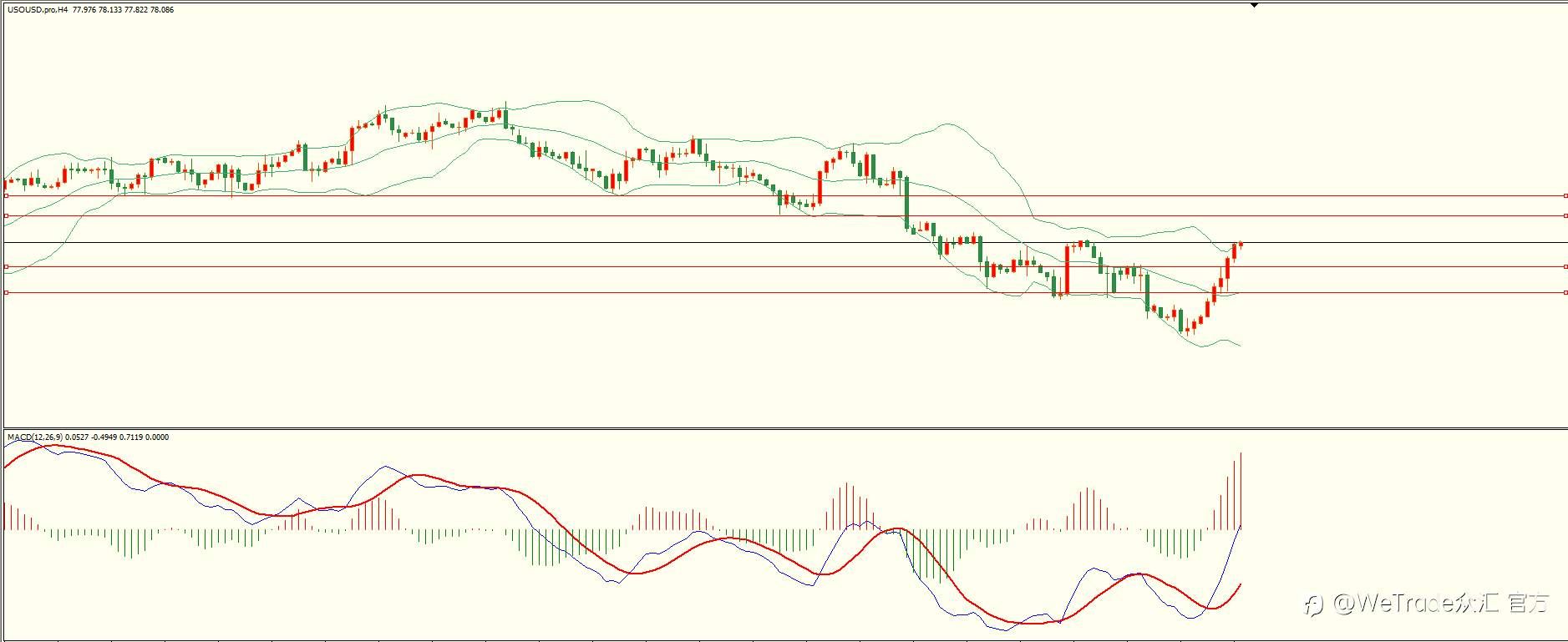Screen dimensions: 1568x642
Task: Select the uppermost red horizontal line
Action: coord(785,196)
